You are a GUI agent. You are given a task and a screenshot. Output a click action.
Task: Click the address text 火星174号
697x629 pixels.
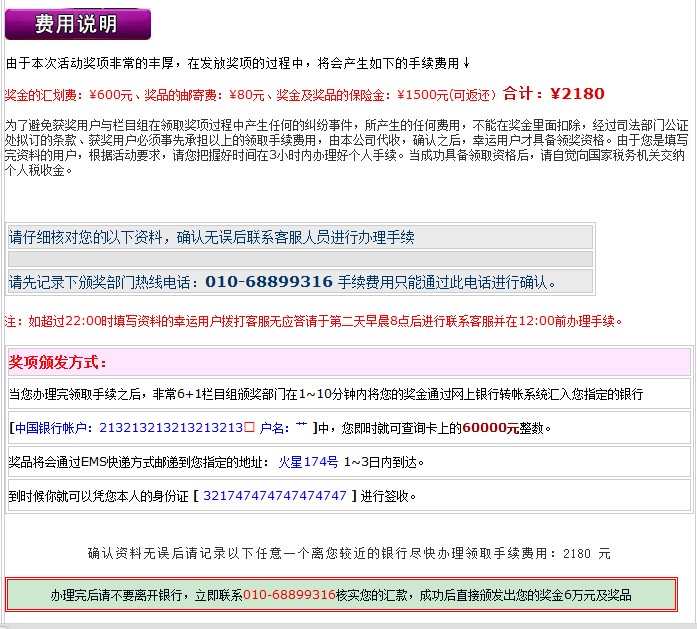(x=308, y=462)
